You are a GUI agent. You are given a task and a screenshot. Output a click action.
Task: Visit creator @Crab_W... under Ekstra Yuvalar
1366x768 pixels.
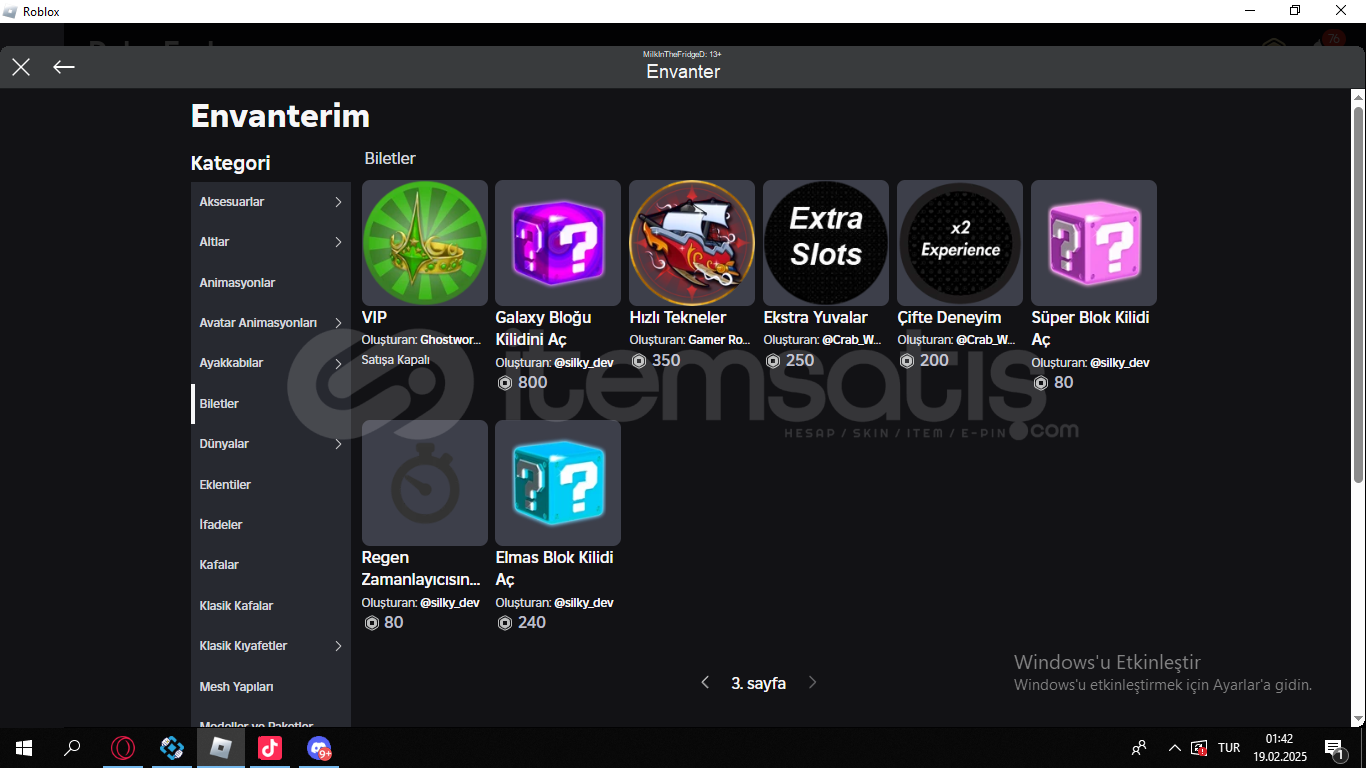tap(852, 340)
